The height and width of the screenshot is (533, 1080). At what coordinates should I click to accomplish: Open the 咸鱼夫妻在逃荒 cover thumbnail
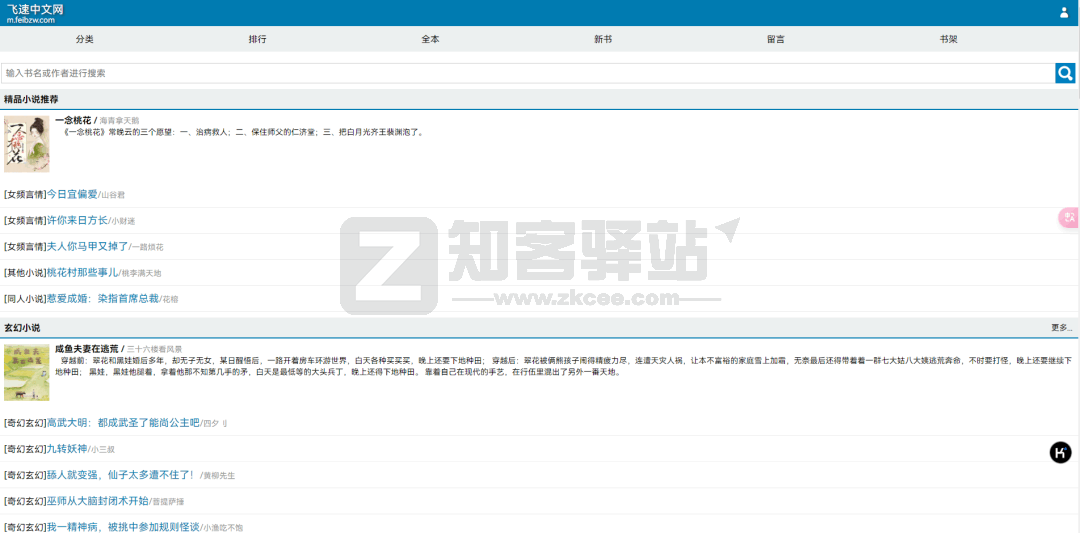pyautogui.click(x=26, y=372)
